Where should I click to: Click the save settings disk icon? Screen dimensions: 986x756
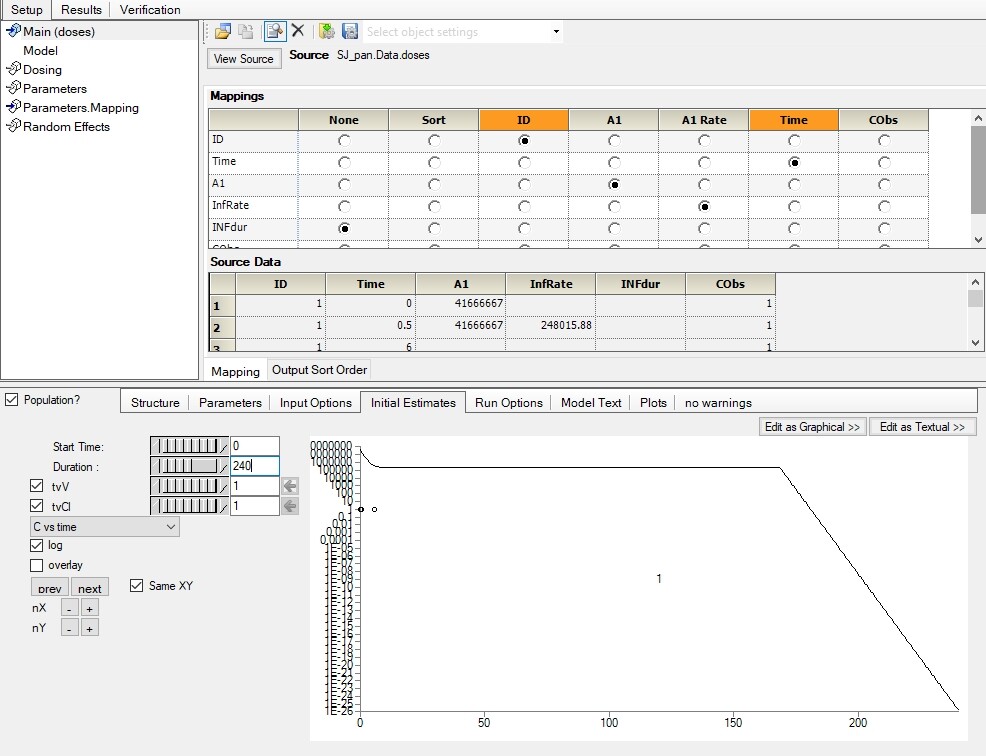[x=350, y=31]
